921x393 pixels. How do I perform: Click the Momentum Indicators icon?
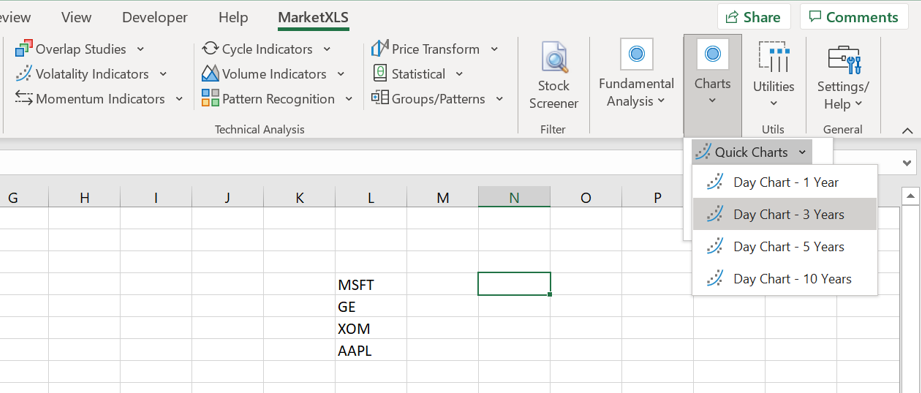click(23, 98)
